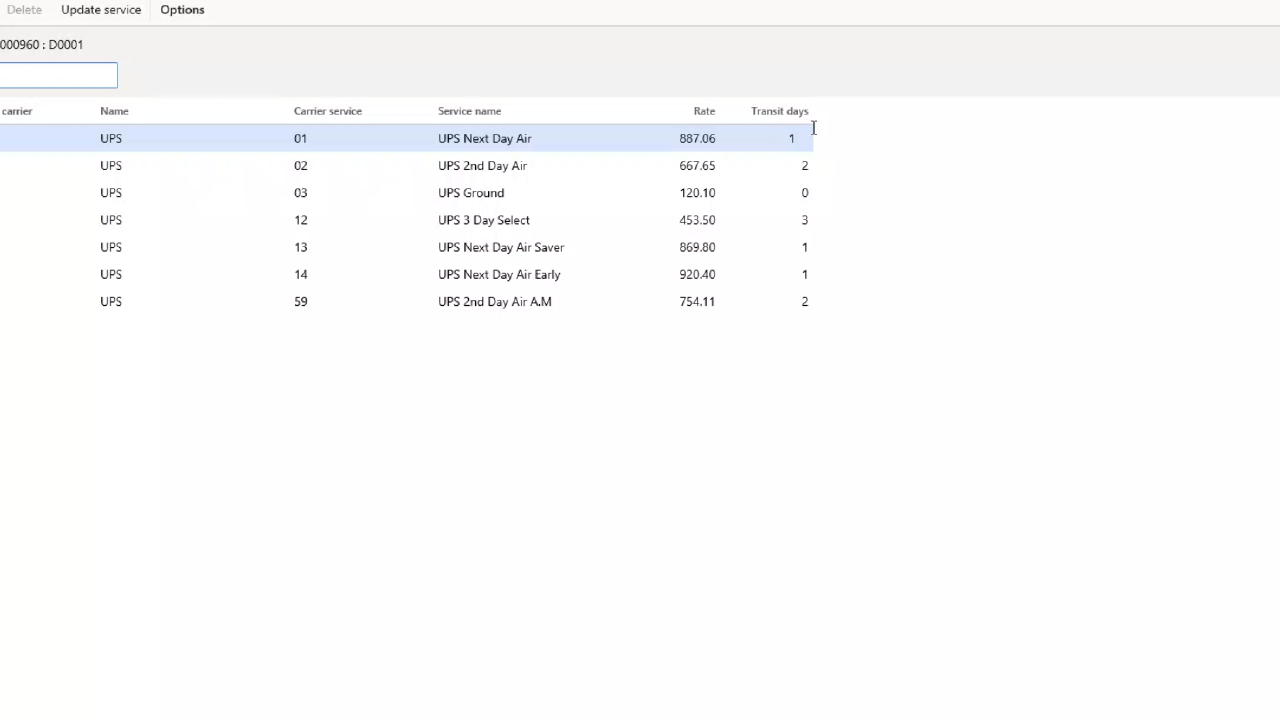Image resolution: width=1280 pixels, height=720 pixels.
Task: Click the Rate column header
Action: point(704,111)
